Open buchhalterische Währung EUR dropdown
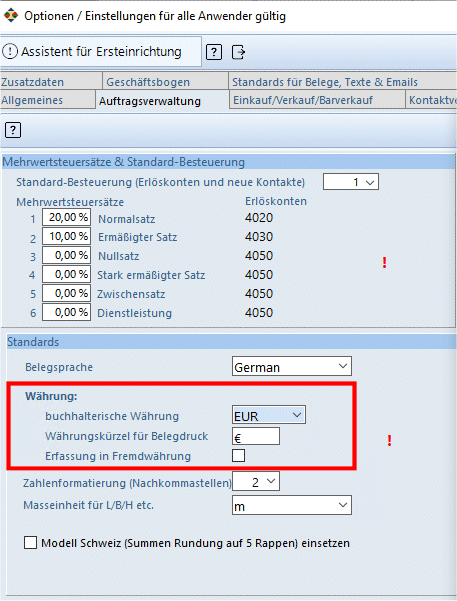This screenshot has width=457, height=601. pos(269,415)
